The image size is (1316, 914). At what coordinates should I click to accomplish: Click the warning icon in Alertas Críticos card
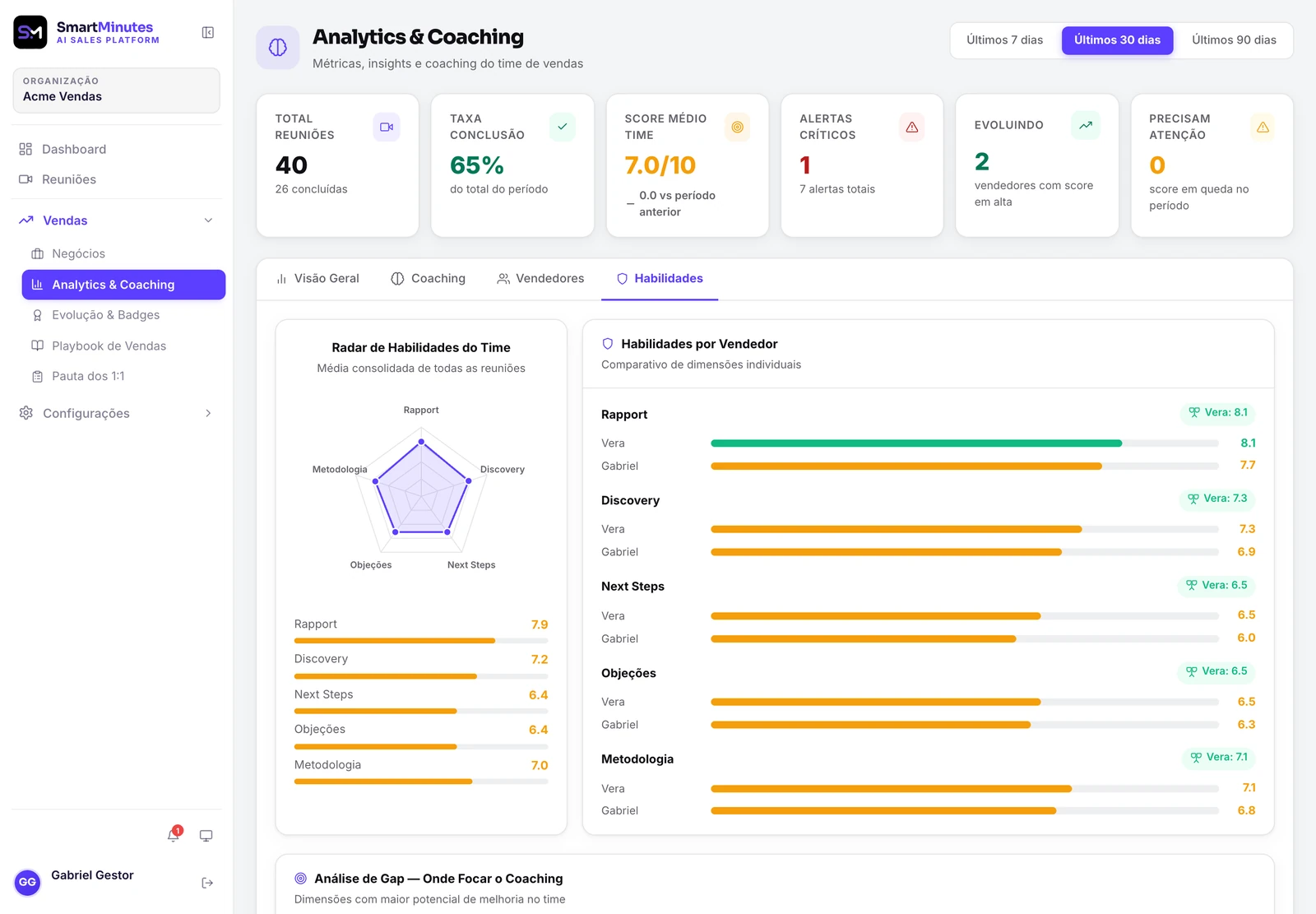[911, 128]
